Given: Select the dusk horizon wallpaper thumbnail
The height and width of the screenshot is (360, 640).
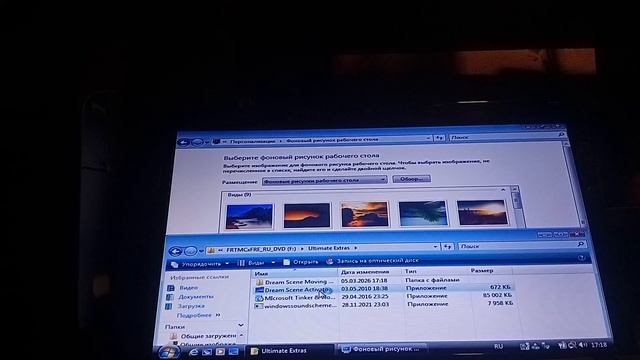Looking at the screenshot, I should pyautogui.click(x=482, y=212).
